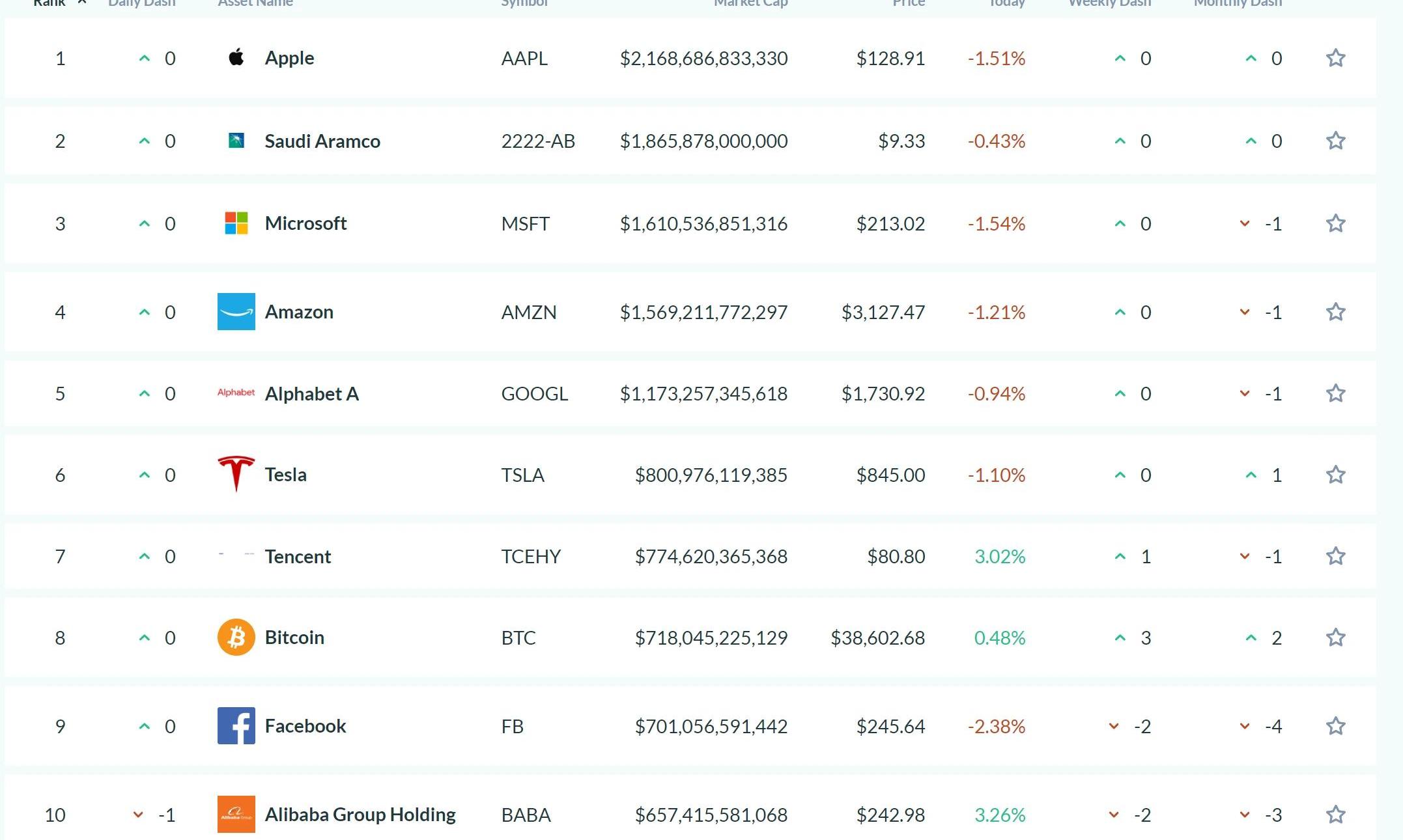Viewport: 1403px width, 840px height.
Task: Add Bitcoin to favorites via star
Action: pyautogui.click(x=1336, y=637)
